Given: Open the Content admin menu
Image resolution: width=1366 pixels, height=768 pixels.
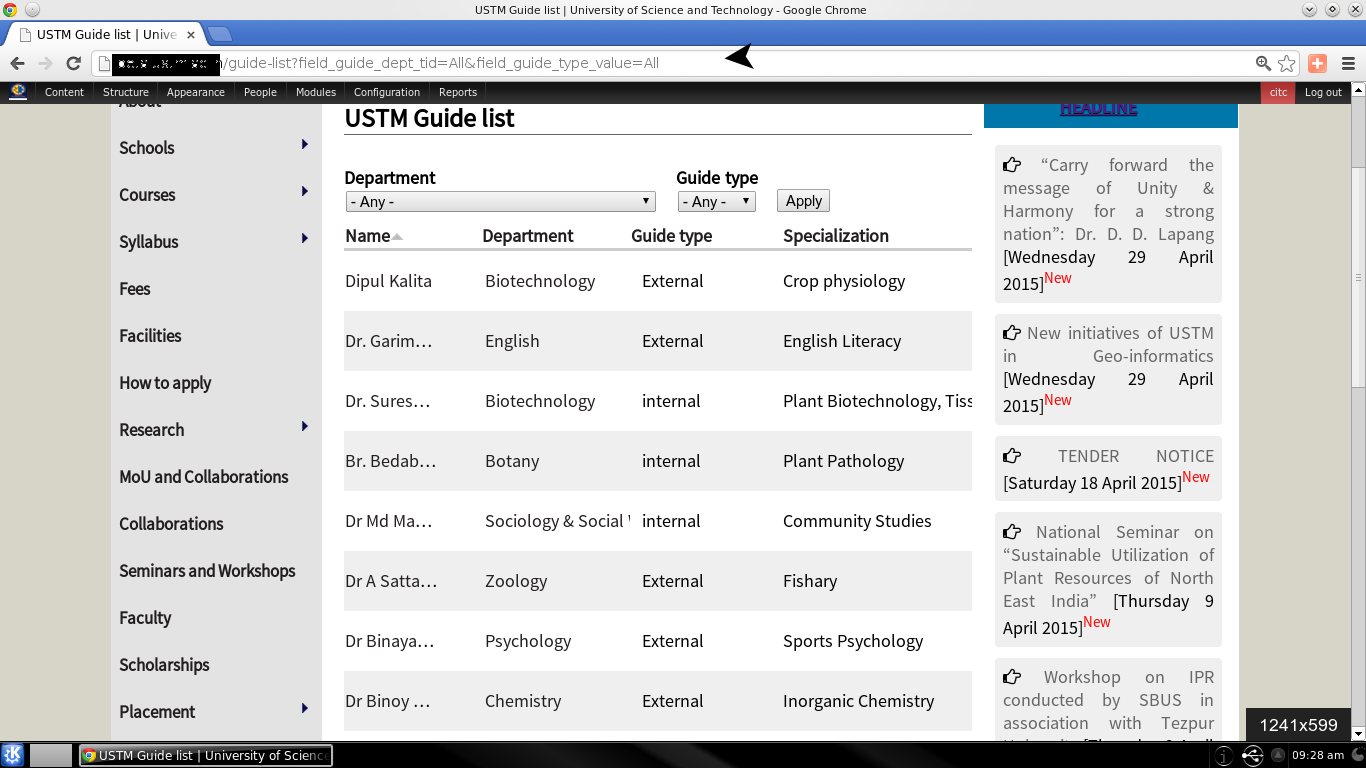Looking at the screenshot, I should [x=64, y=92].
